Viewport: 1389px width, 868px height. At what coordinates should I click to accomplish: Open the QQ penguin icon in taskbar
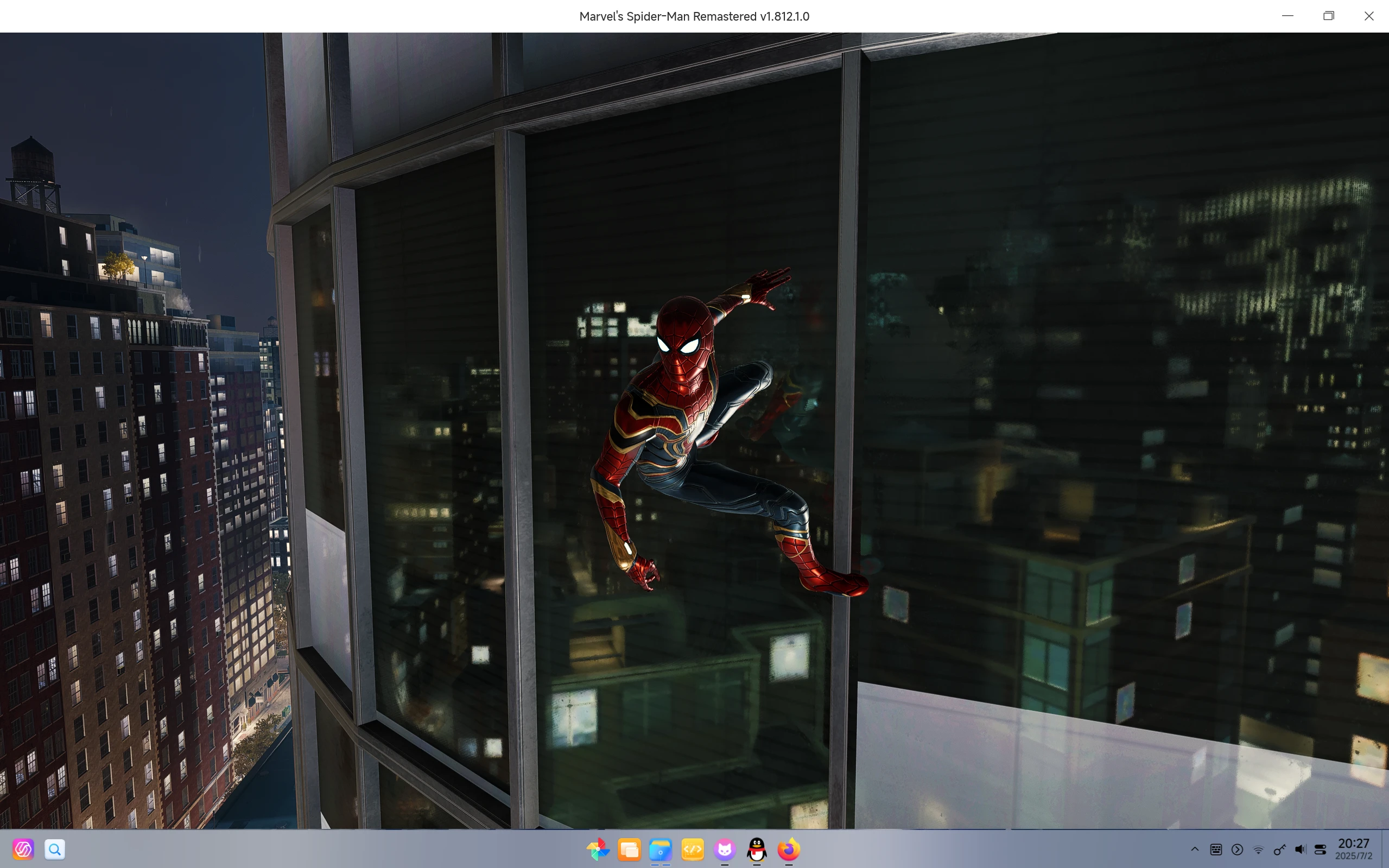tap(757, 849)
